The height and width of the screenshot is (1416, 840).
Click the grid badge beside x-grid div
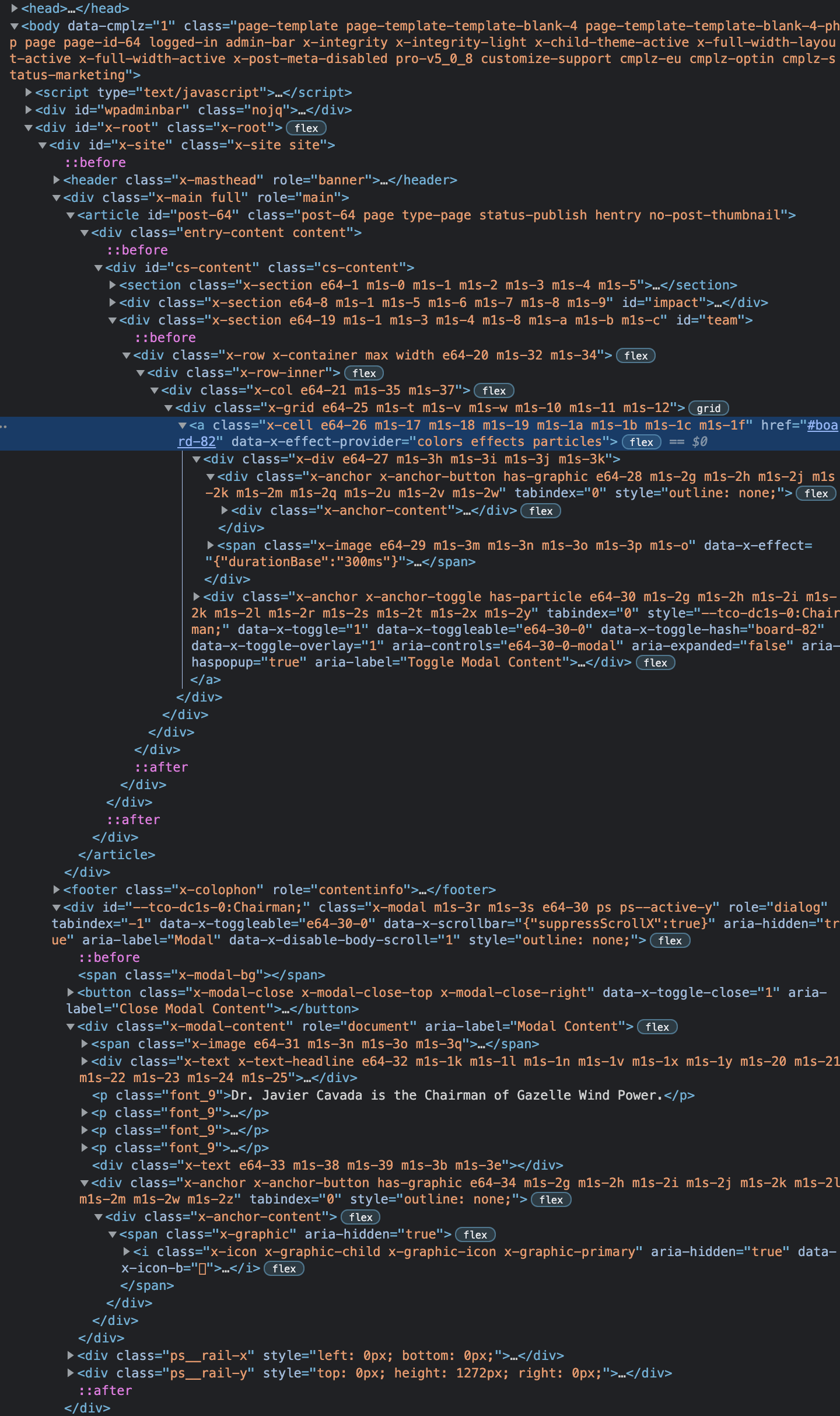(x=708, y=408)
